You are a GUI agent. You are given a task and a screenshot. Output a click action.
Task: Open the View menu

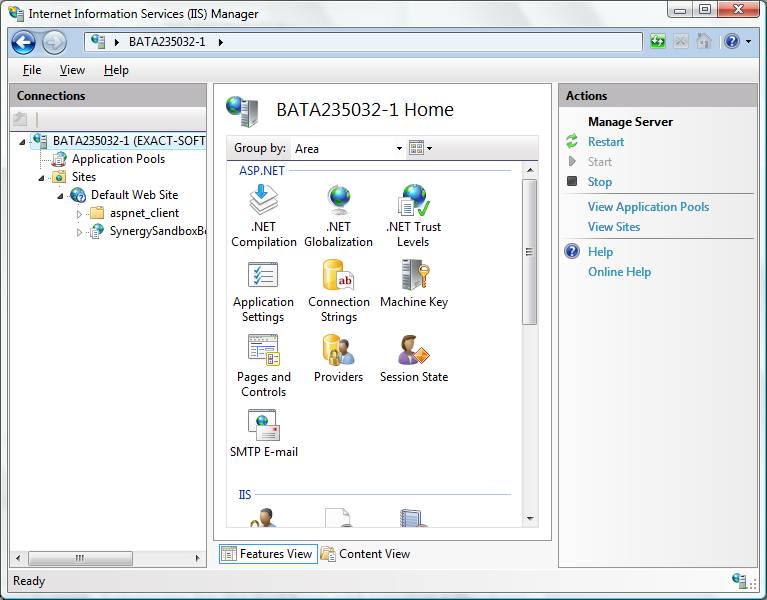[x=72, y=70]
